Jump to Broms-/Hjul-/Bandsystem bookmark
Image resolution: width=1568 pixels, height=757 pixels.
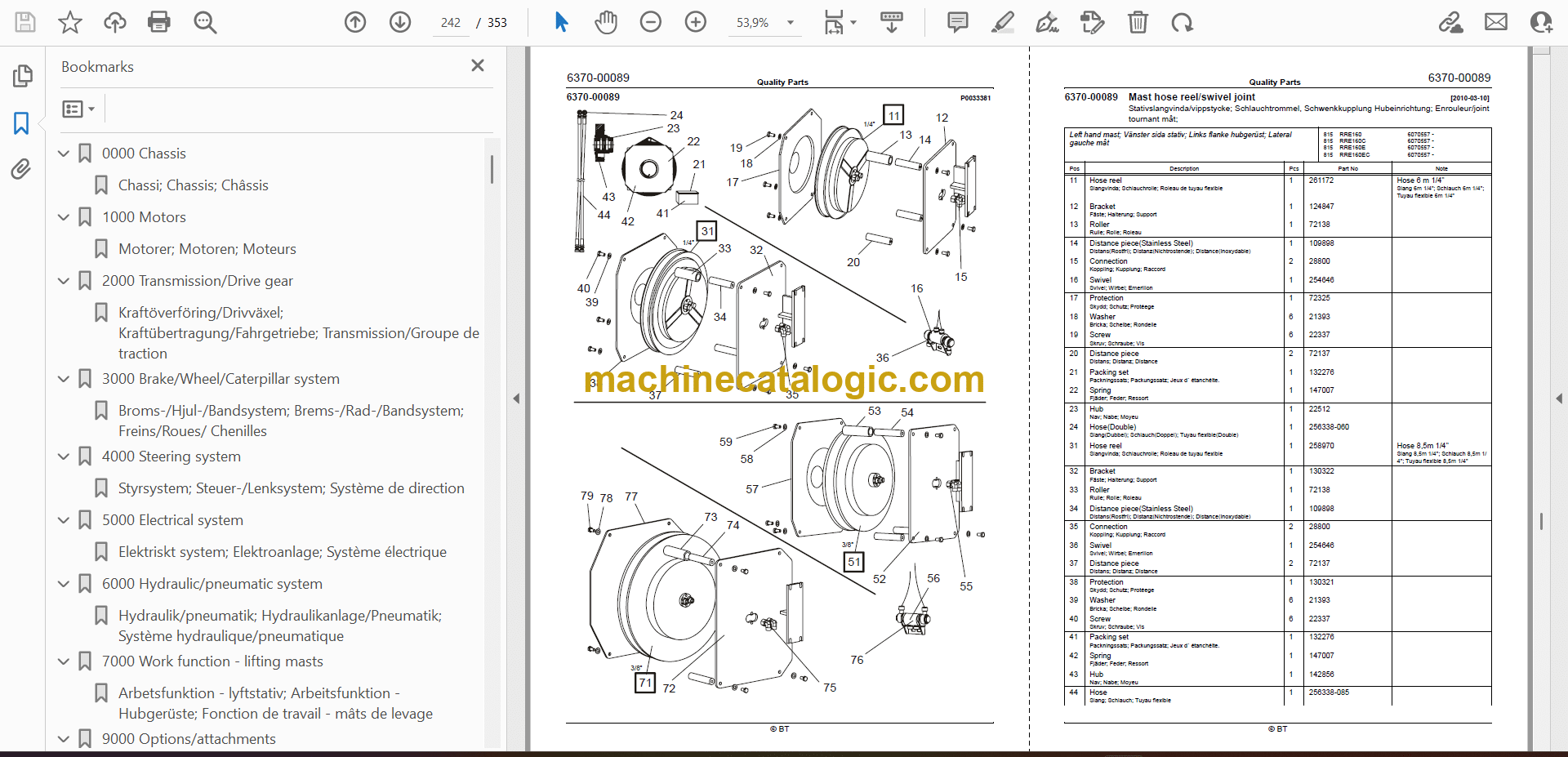point(291,421)
